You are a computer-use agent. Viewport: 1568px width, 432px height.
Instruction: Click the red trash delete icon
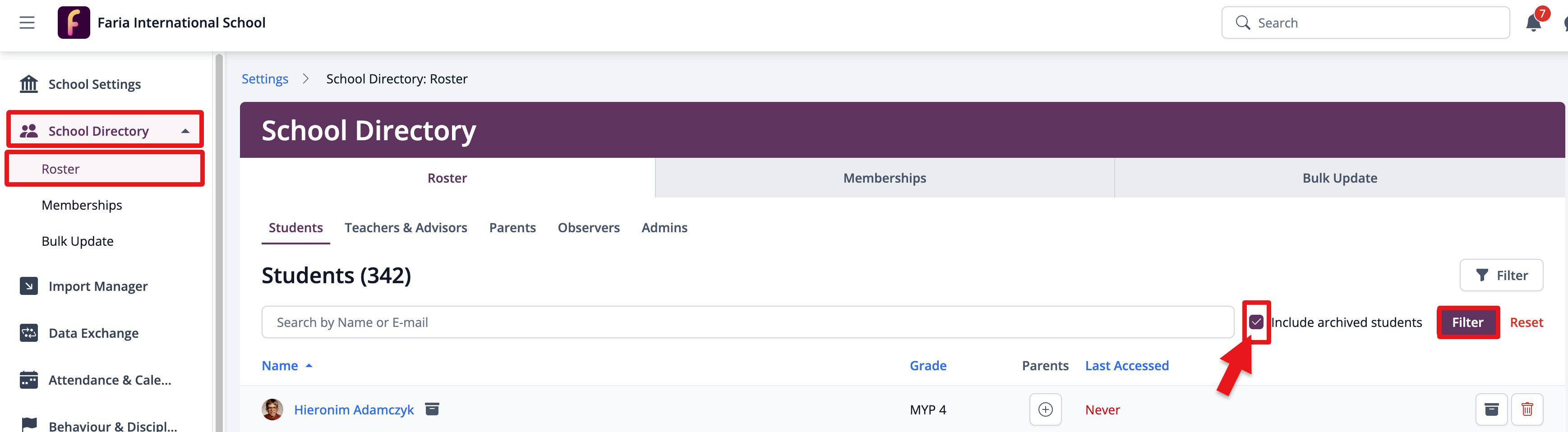[1526, 409]
